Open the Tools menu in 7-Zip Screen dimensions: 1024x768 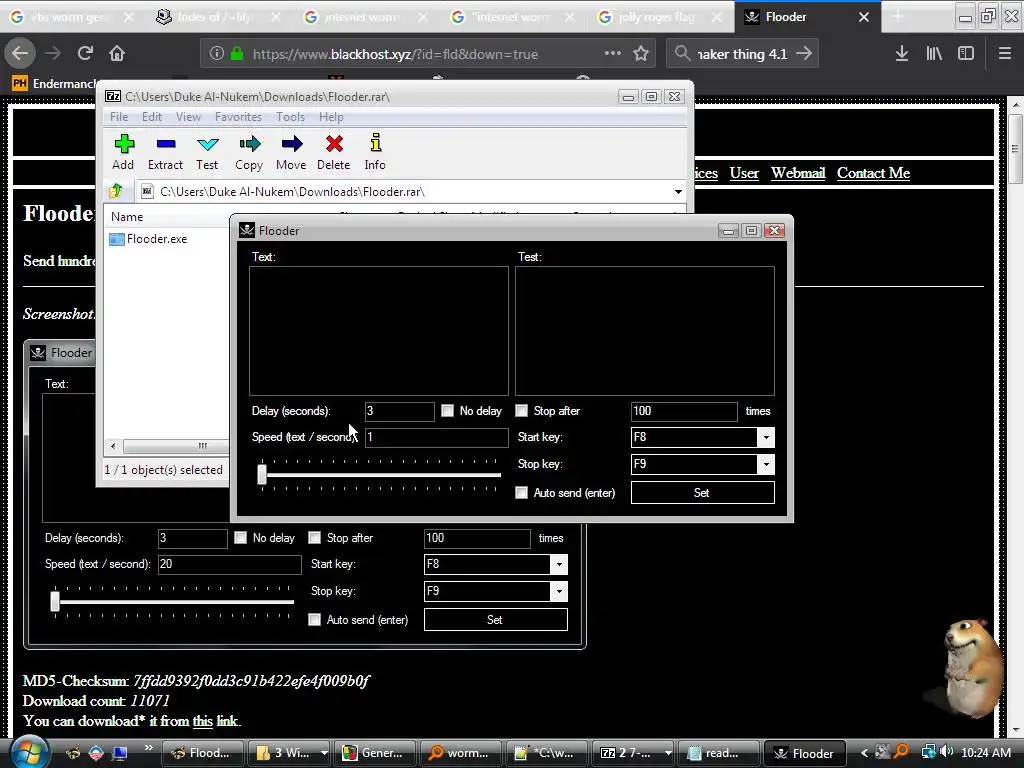point(290,117)
